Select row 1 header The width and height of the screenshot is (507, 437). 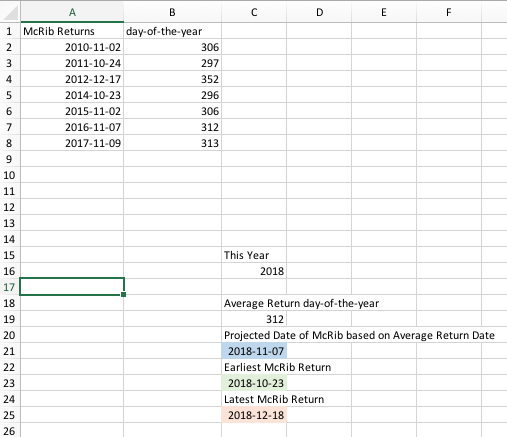[x=10, y=31]
